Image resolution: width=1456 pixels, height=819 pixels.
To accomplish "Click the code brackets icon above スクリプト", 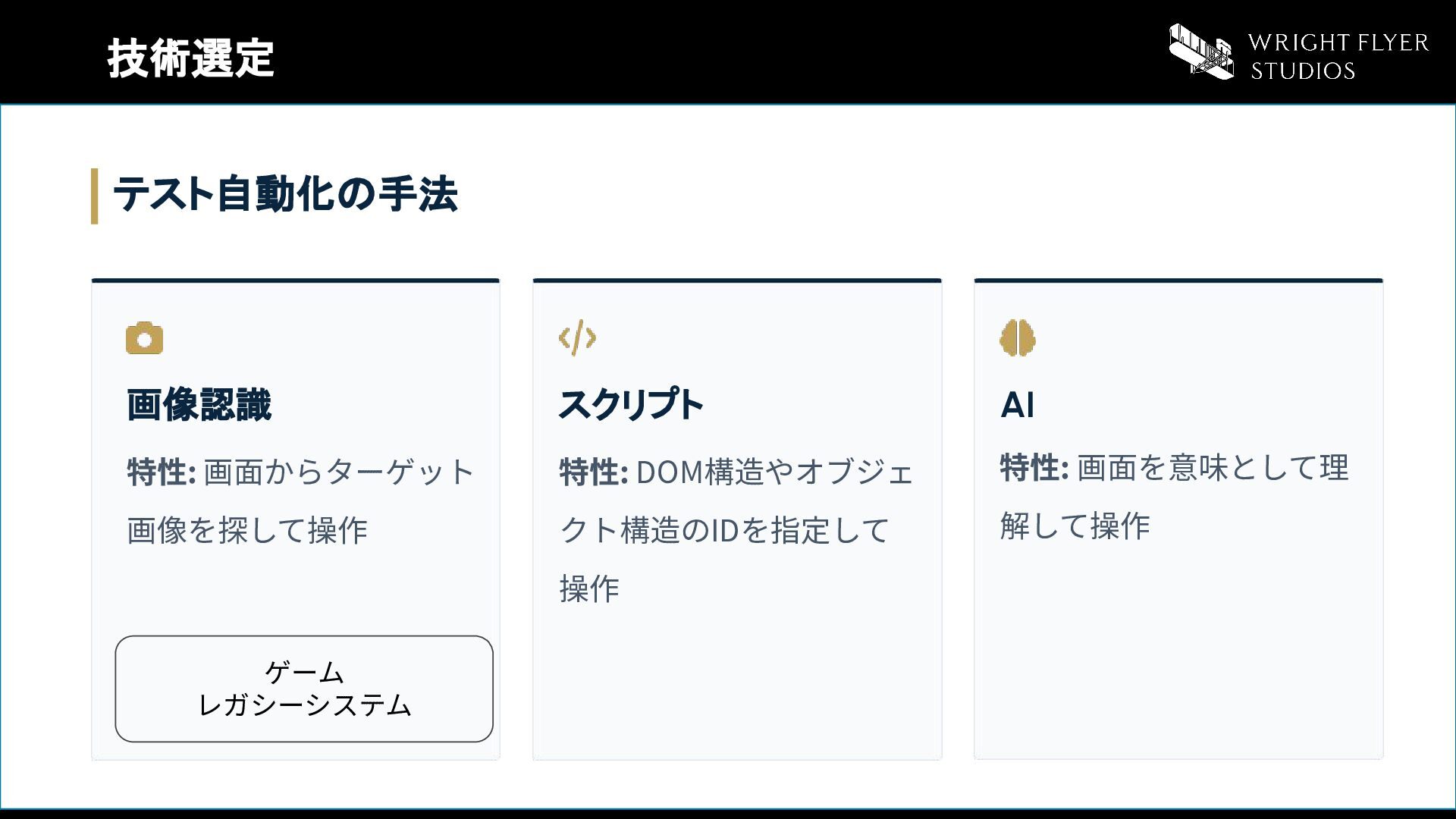I will pyautogui.click(x=577, y=337).
